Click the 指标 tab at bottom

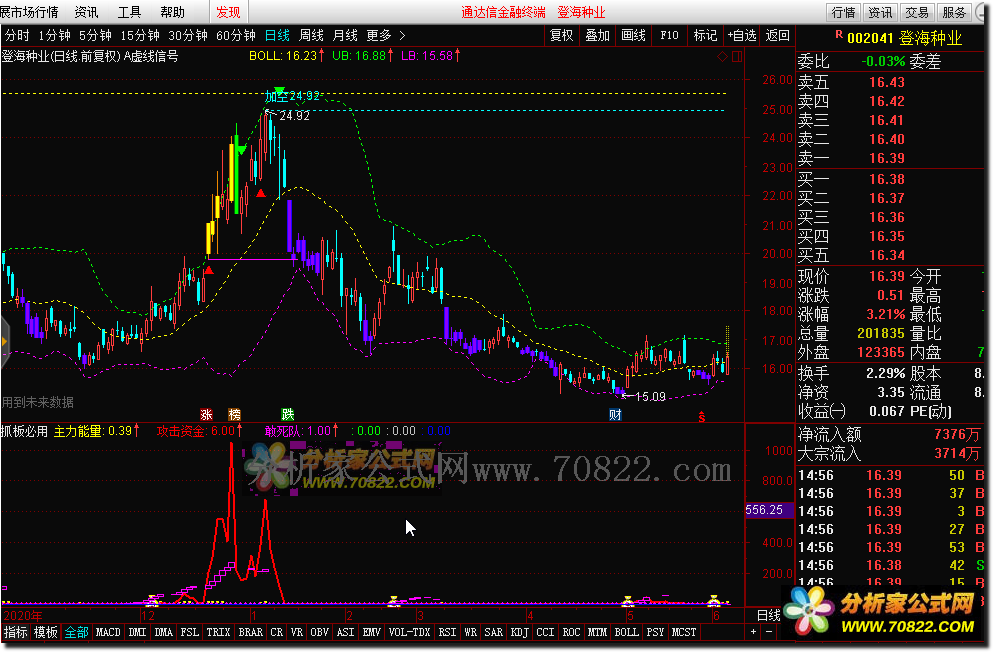click(15, 632)
